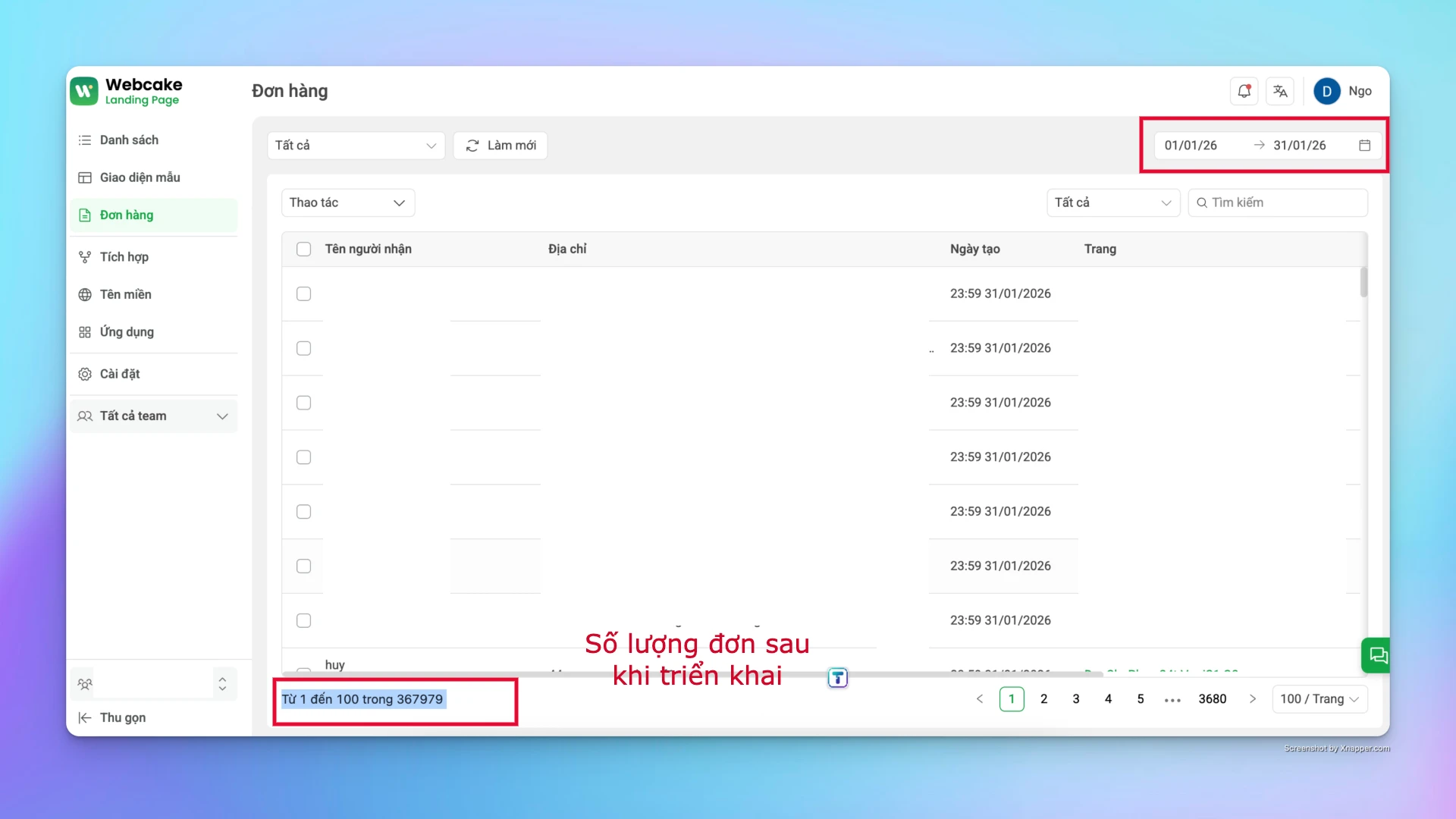
Task: Go to pagination page 2
Action: 1044,698
